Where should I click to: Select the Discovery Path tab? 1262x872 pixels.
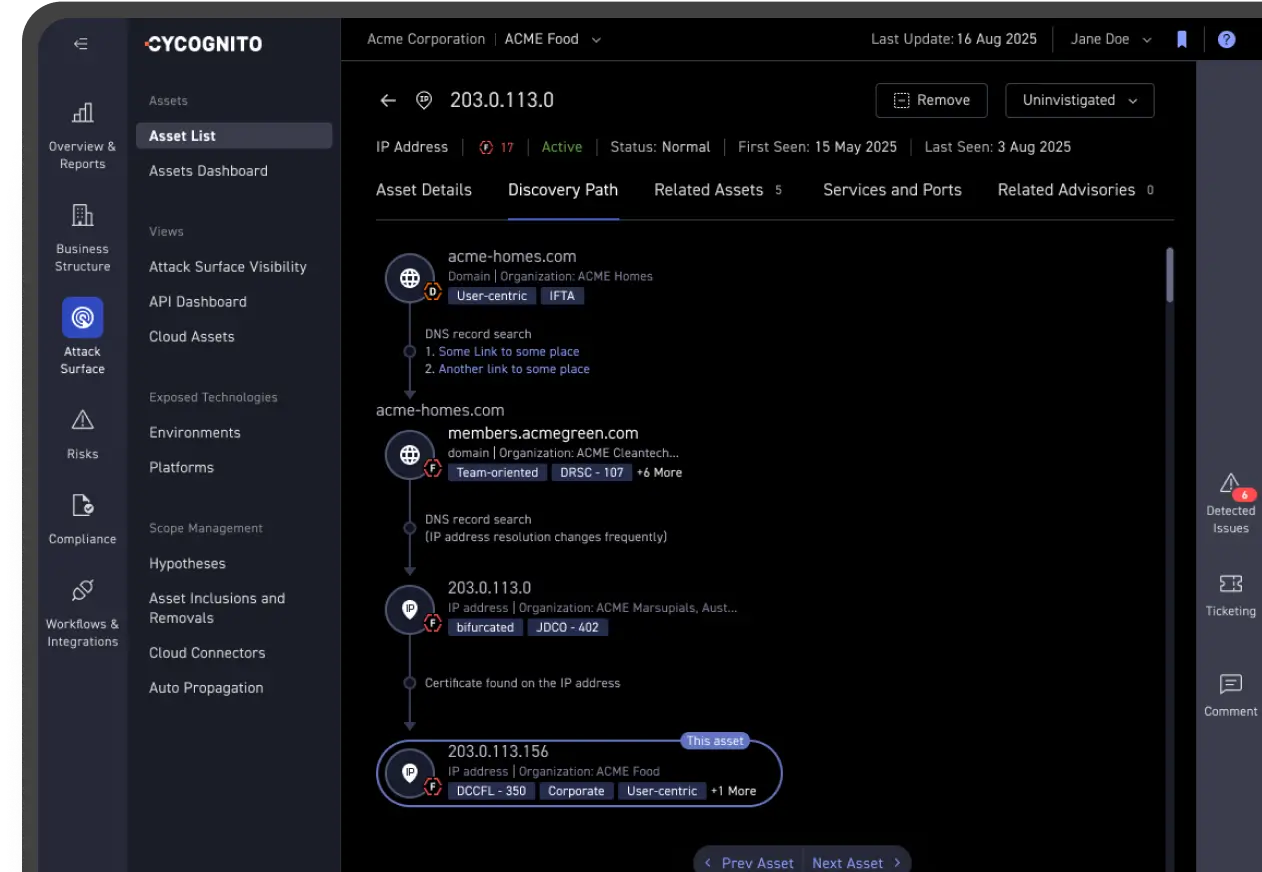563,190
